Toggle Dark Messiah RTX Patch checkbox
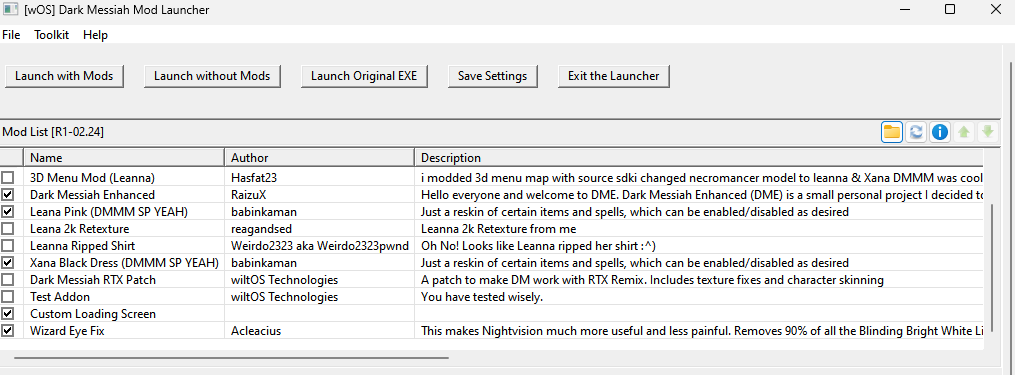The width and height of the screenshot is (1015, 375). point(8,280)
